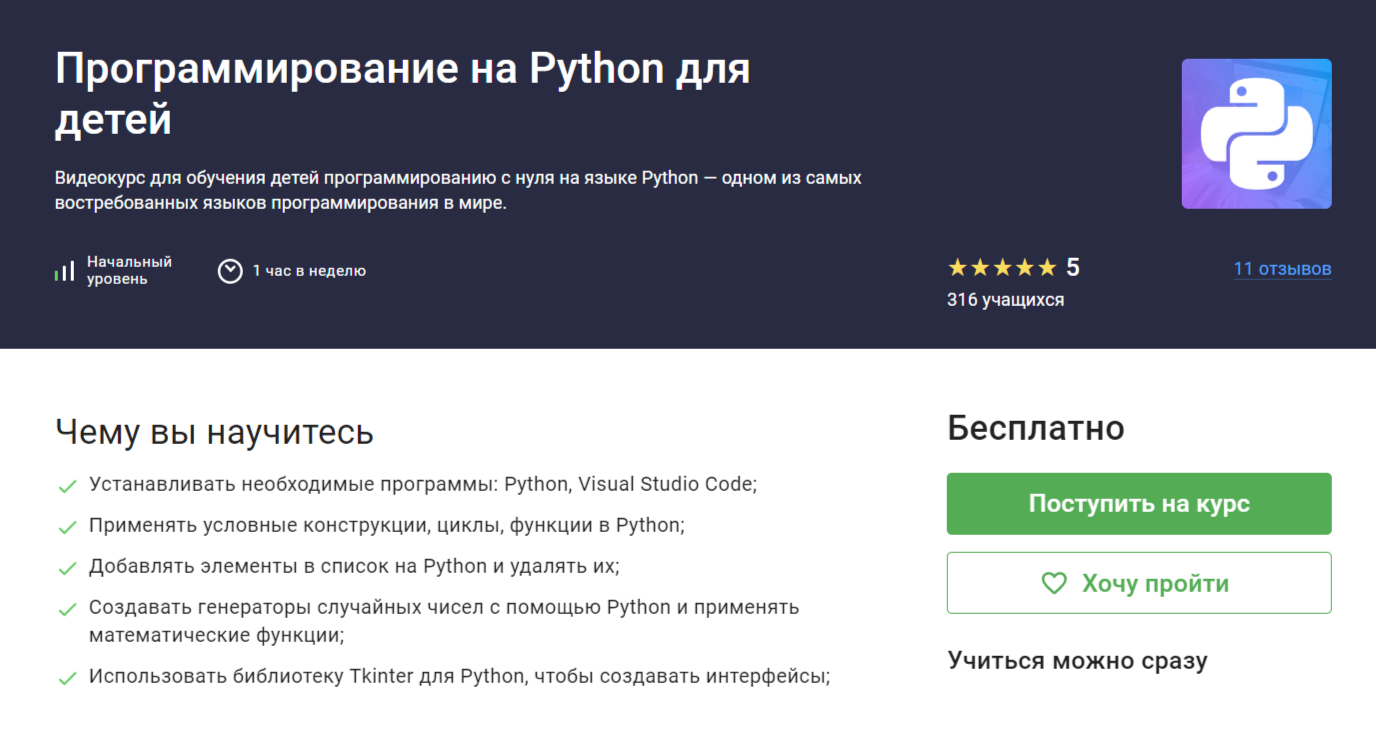The height and width of the screenshot is (747, 1376).
Task: Click the text about Visual Studio Code installation
Action: point(423,484)
